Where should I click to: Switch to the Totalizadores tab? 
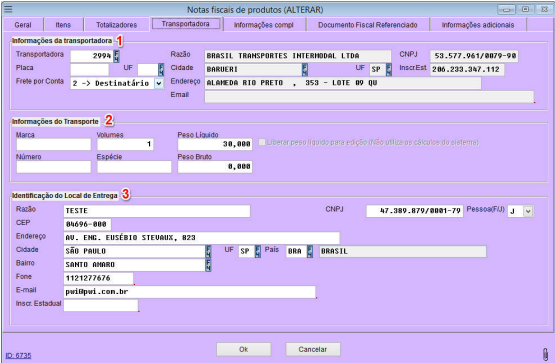116,25
